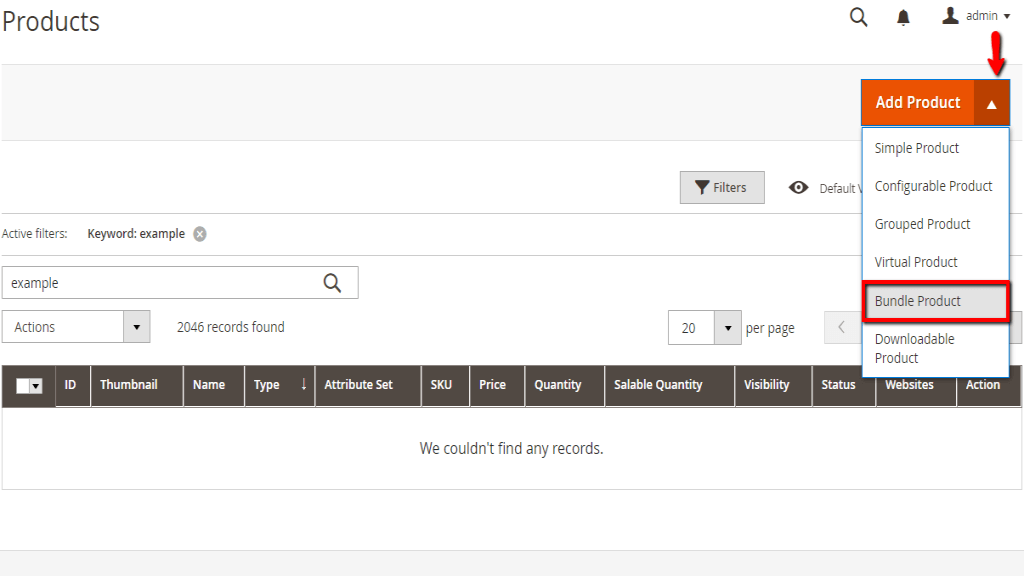Collapse the Add Product dropdown arrow
The image size is (1024, 576).
coord(991,103)
